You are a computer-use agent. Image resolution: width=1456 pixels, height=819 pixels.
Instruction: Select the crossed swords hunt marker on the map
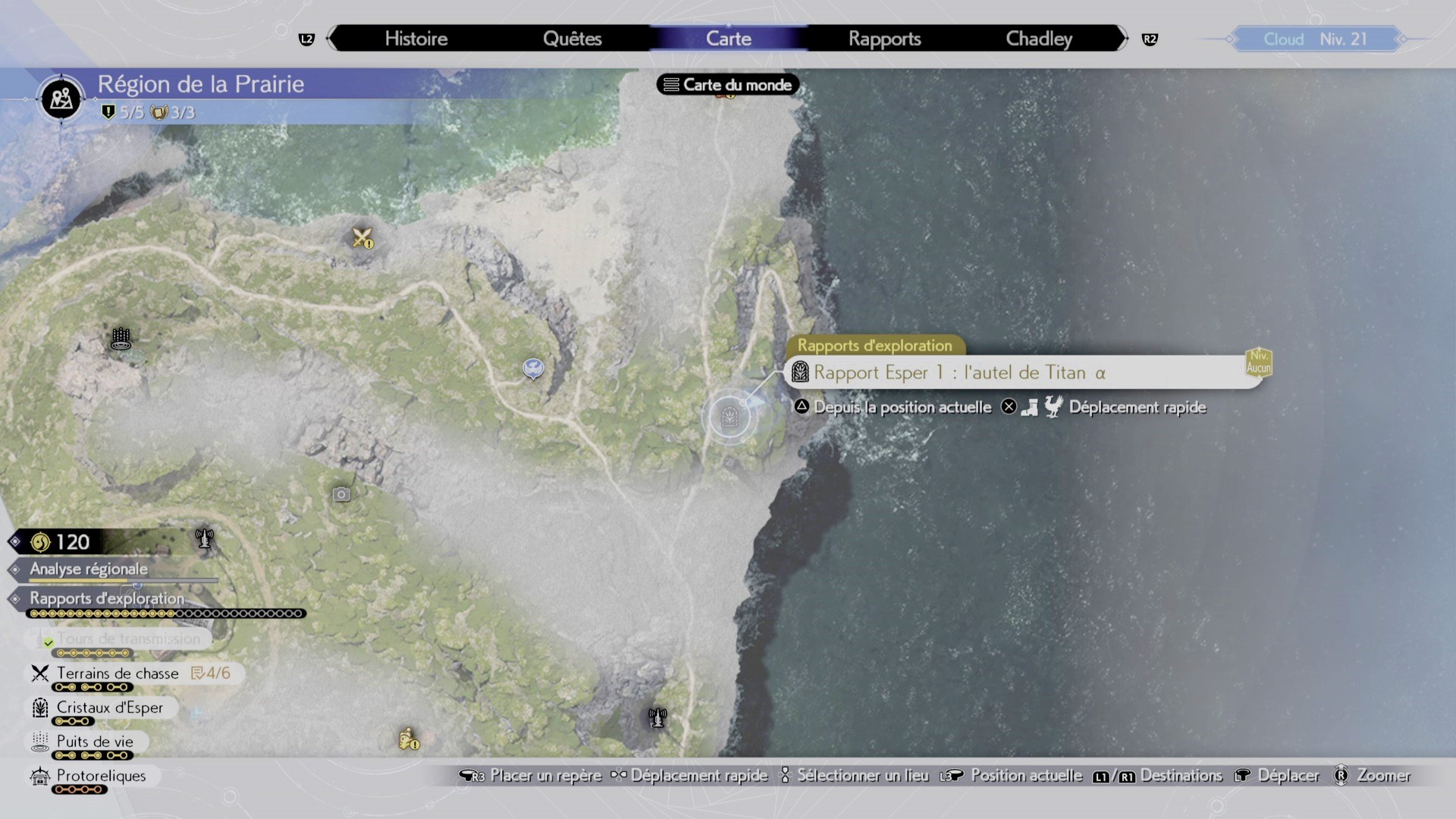coord(362,239)
